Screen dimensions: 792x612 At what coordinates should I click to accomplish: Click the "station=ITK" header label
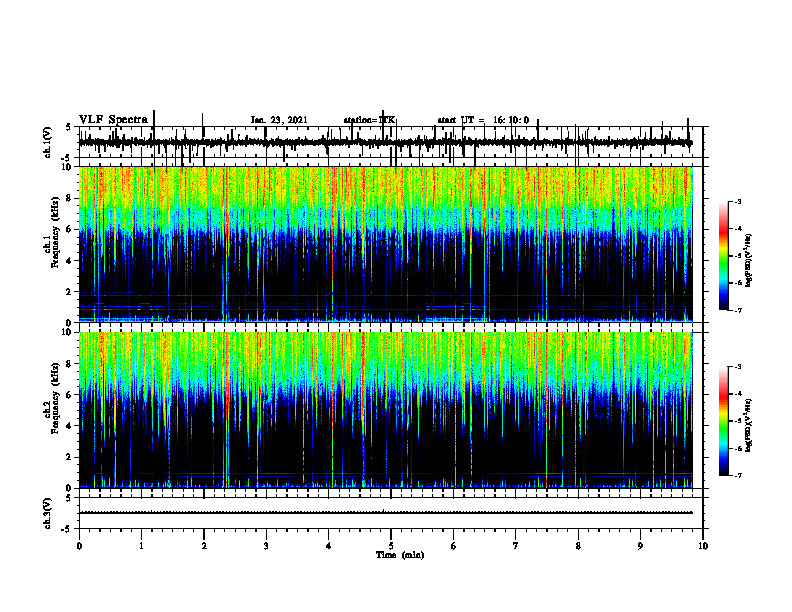[369, 120]
